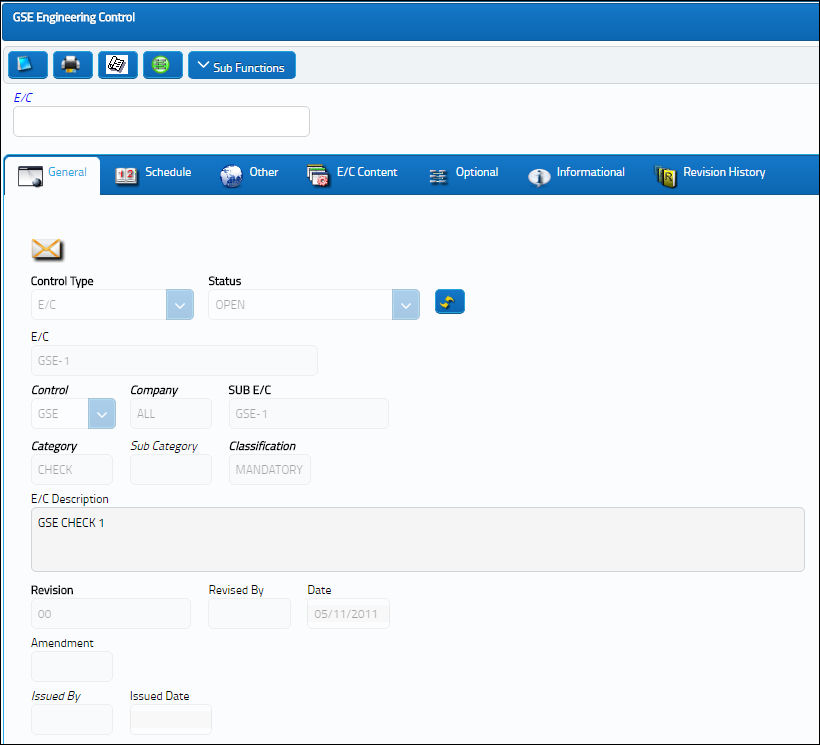
Task: Click the Revision History book icon
Action: (x=666, y=177)
